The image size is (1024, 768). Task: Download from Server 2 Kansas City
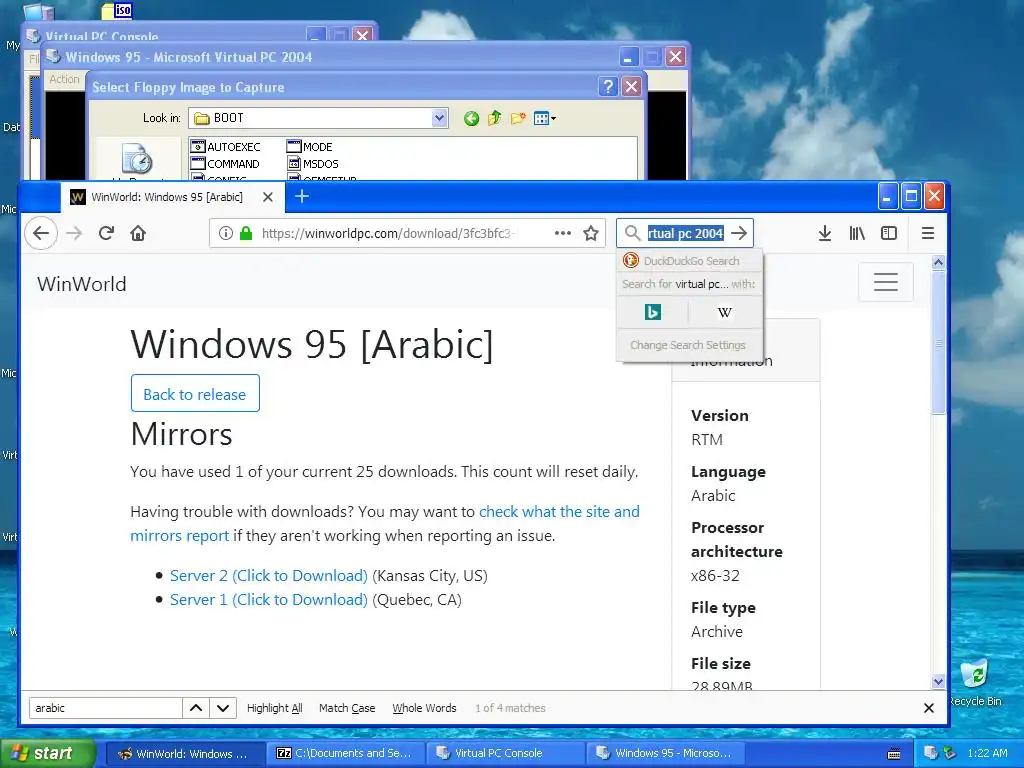click(x=268, y=575)
